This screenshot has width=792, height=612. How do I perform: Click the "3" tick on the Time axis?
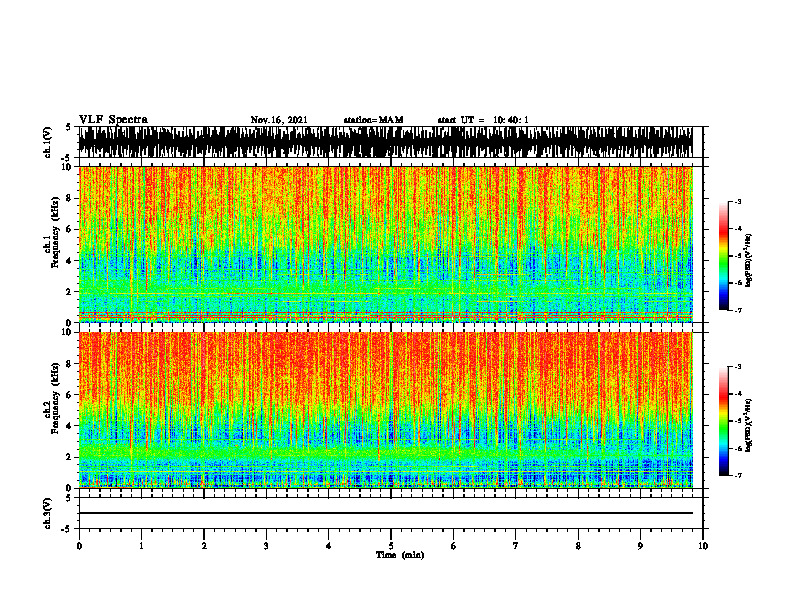tap(266, 546)
